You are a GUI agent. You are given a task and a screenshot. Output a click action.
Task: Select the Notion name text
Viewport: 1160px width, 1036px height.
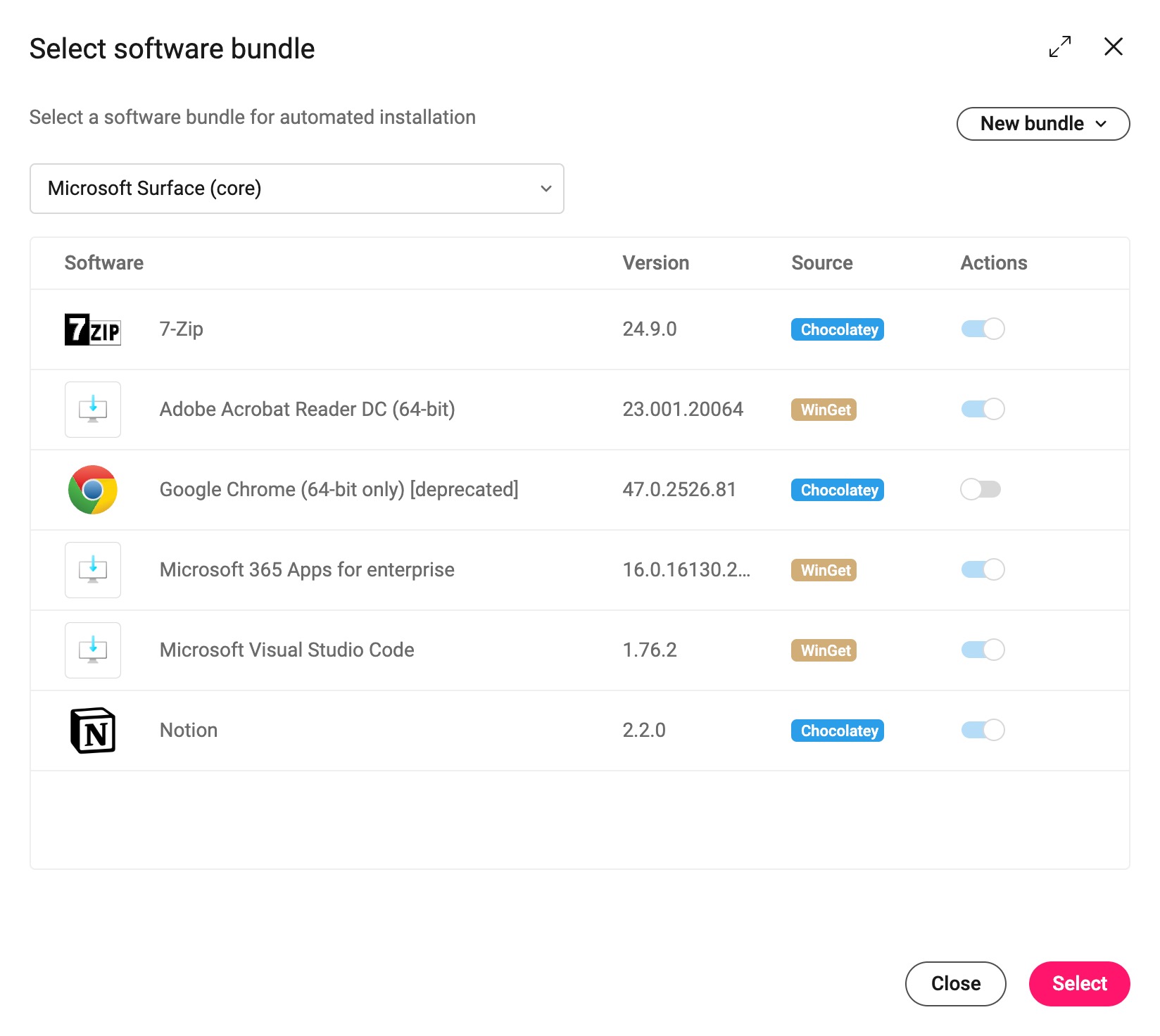click(189, 731)
